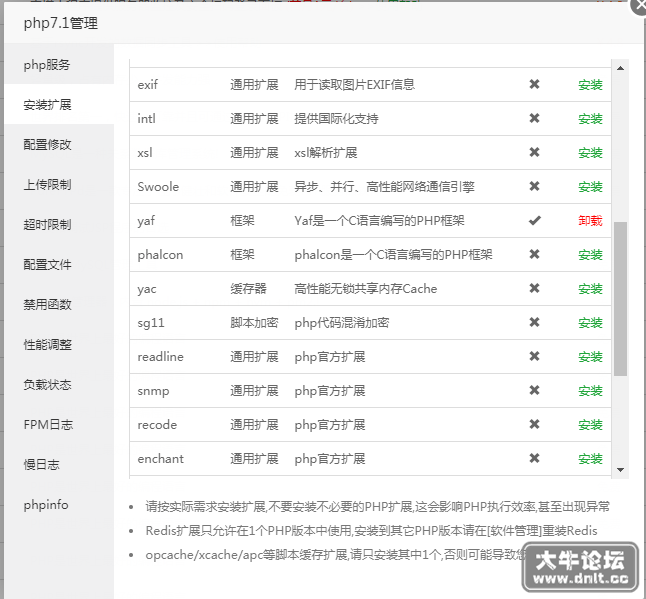This screenshot has height=599, width=646.
Task: Install the phalcon extension
Action: pos(590,255)
